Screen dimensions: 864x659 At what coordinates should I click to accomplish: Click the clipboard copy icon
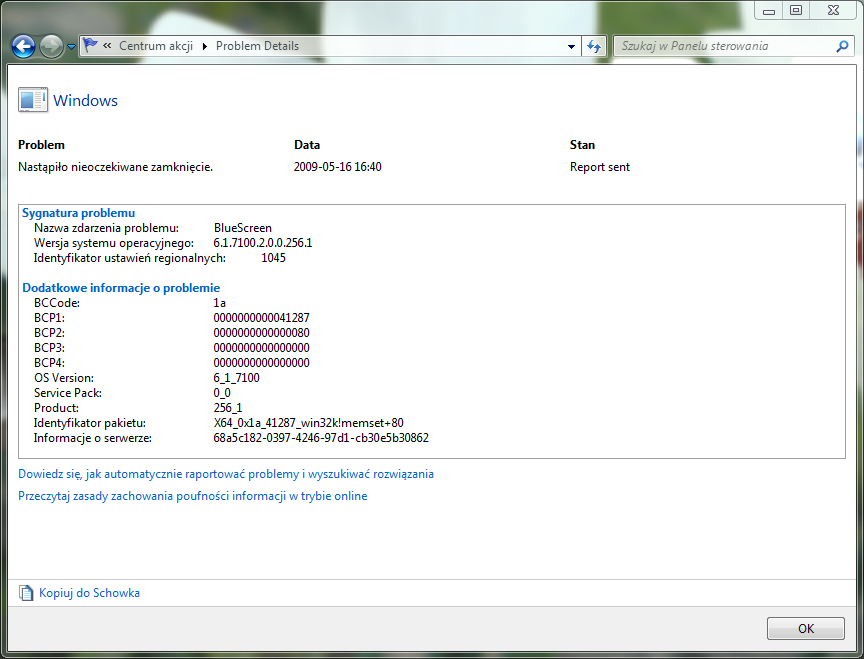click(26, 593)
